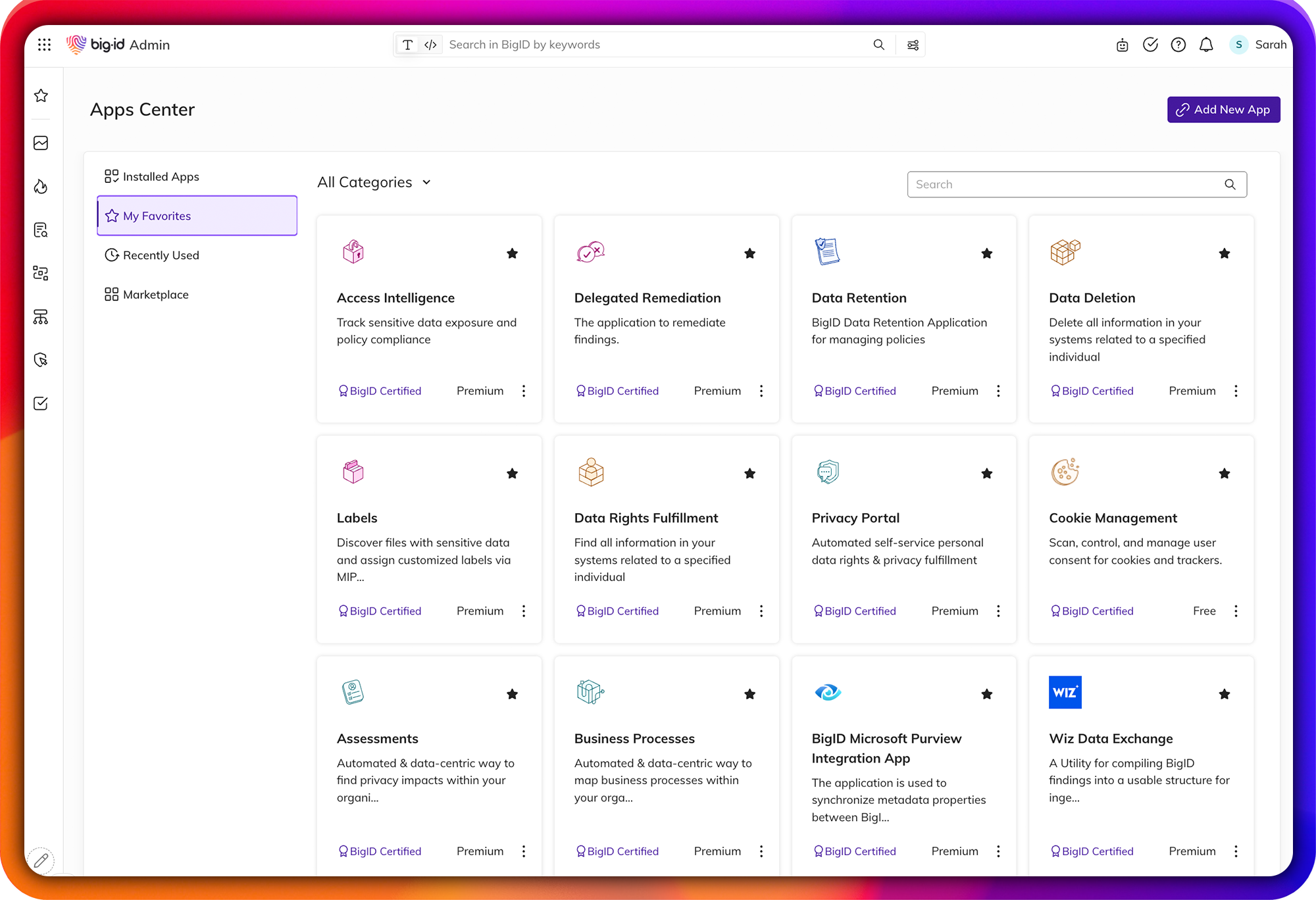Open the three-dot menu on Data Retention
This screenshot has width=1316, height=900.
998,390
